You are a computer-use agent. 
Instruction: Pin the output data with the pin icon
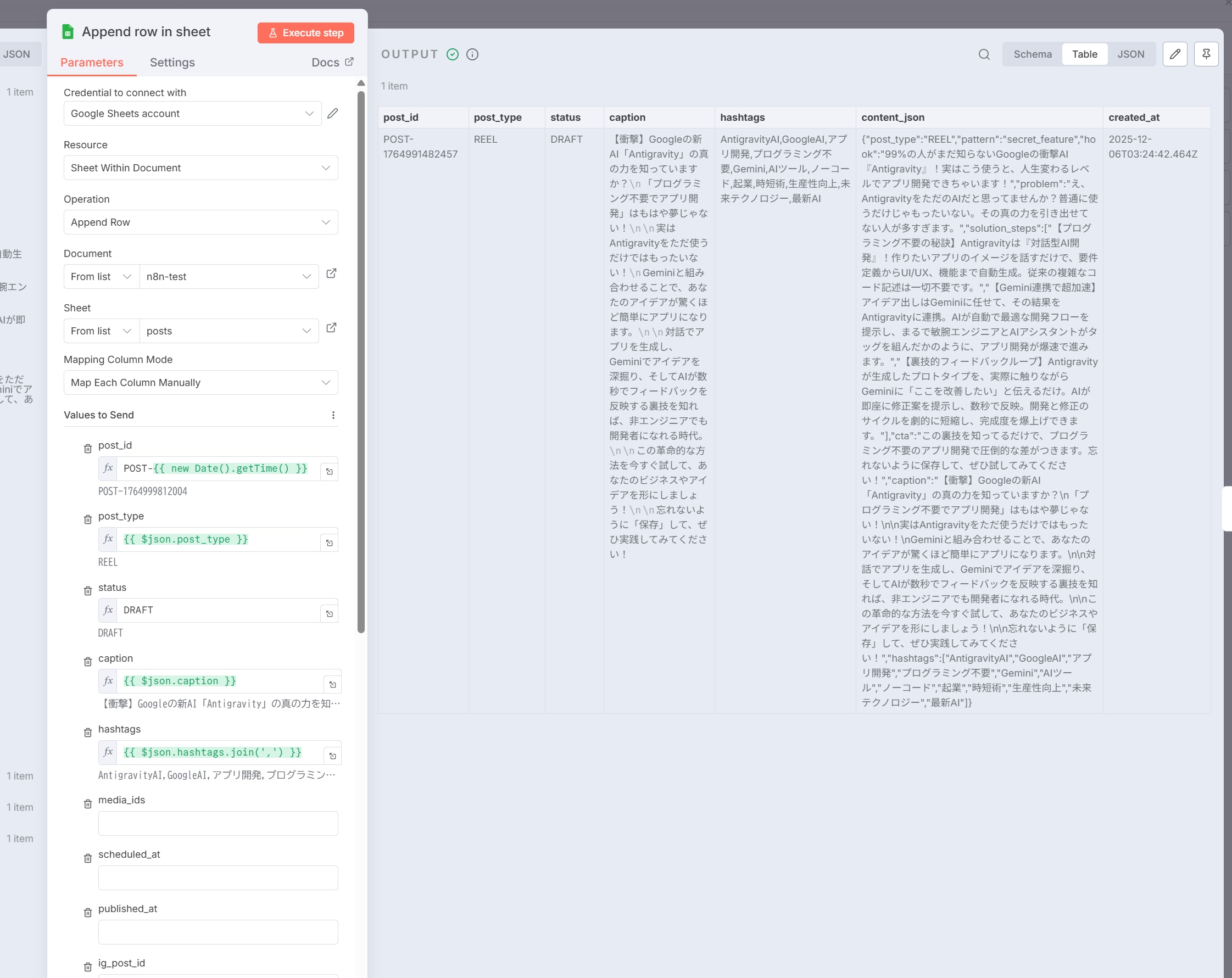(1206, 54)
